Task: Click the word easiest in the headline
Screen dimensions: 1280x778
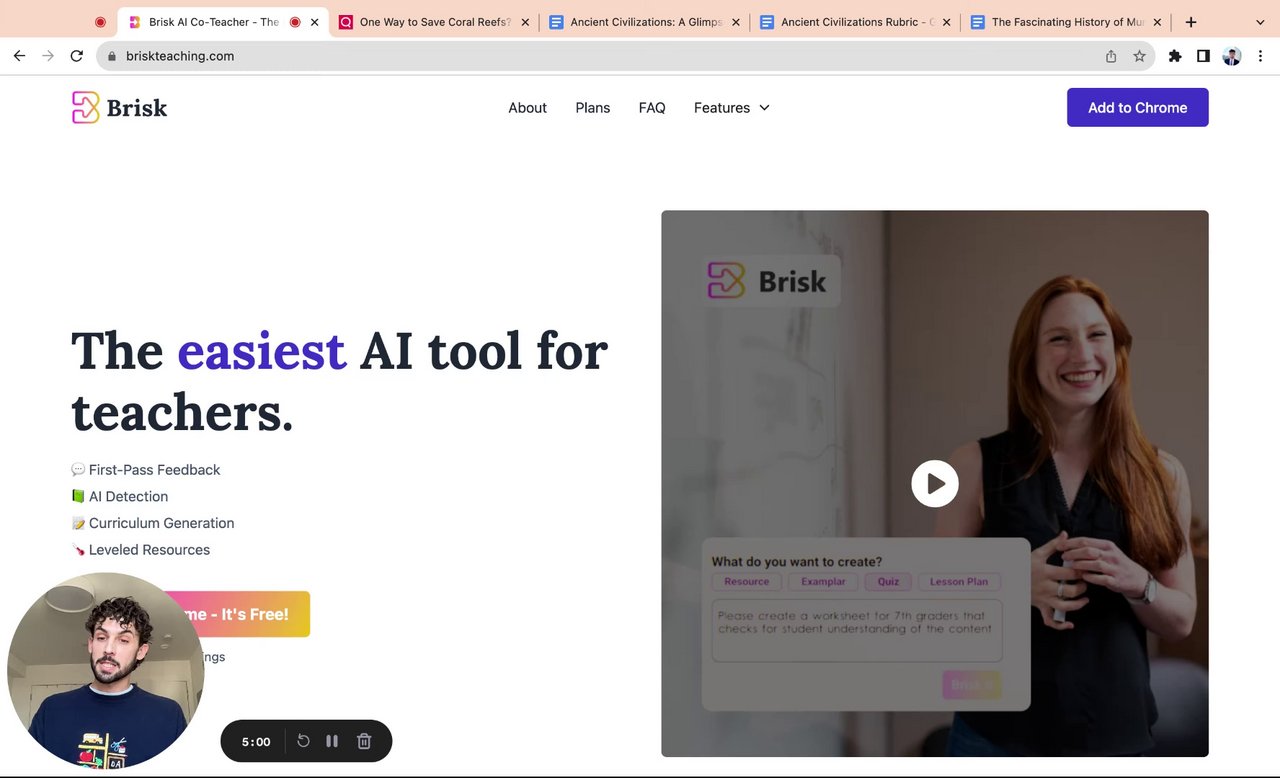Action: [x=262, y=352]
